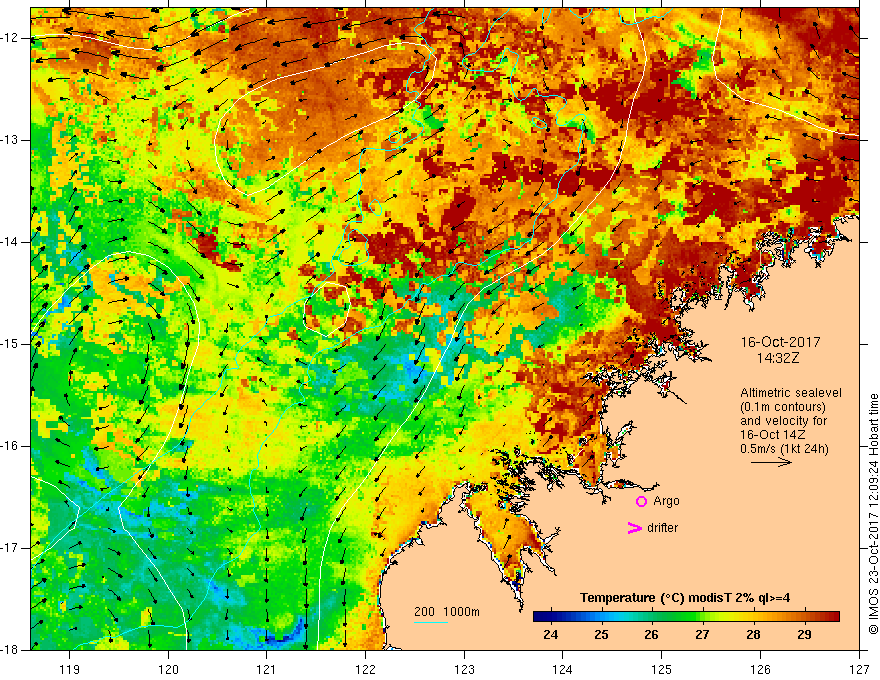Click the temperature colorbar near 27 degrees
Screen dimensions: 880x680
click(702, 617)
